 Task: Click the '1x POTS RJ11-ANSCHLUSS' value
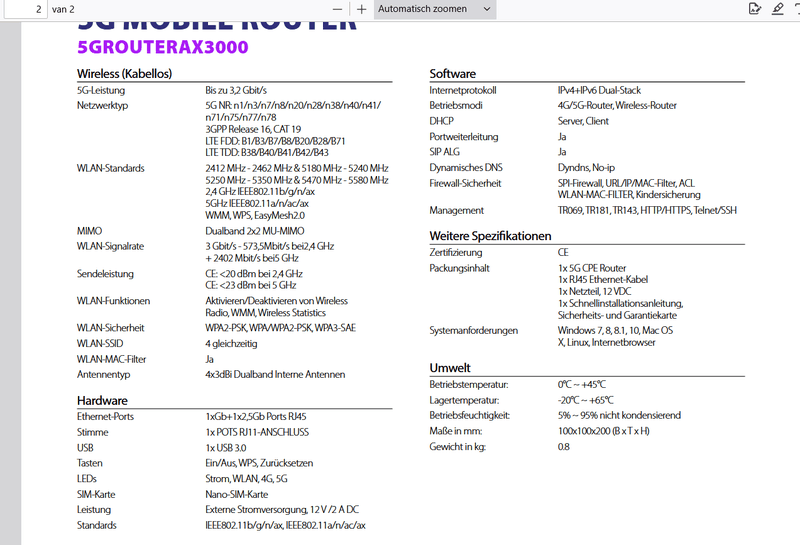click(x=257, y=432)
